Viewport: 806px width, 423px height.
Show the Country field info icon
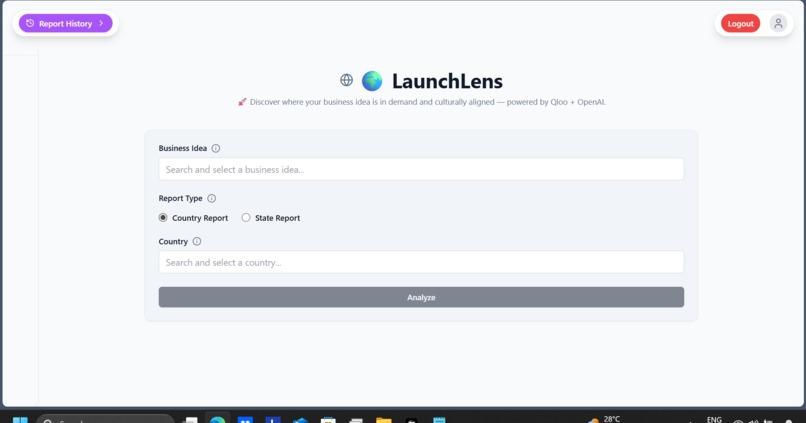click(197, 242)
